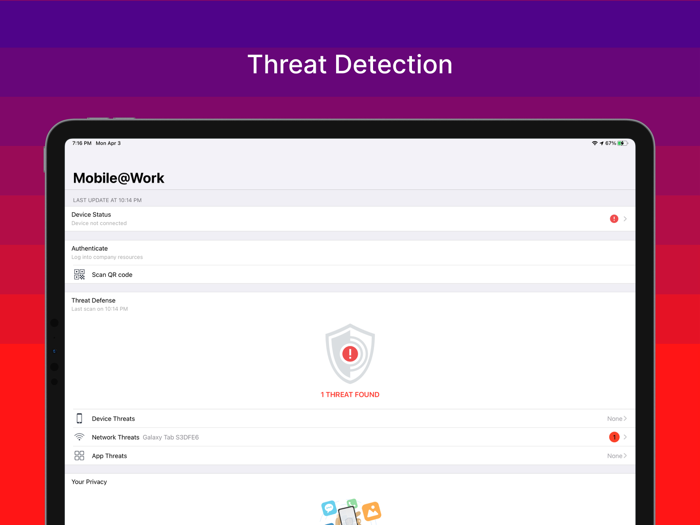Open the App Threats row
The width and height of the screenshot is (700, 525).
click(350, 456)
